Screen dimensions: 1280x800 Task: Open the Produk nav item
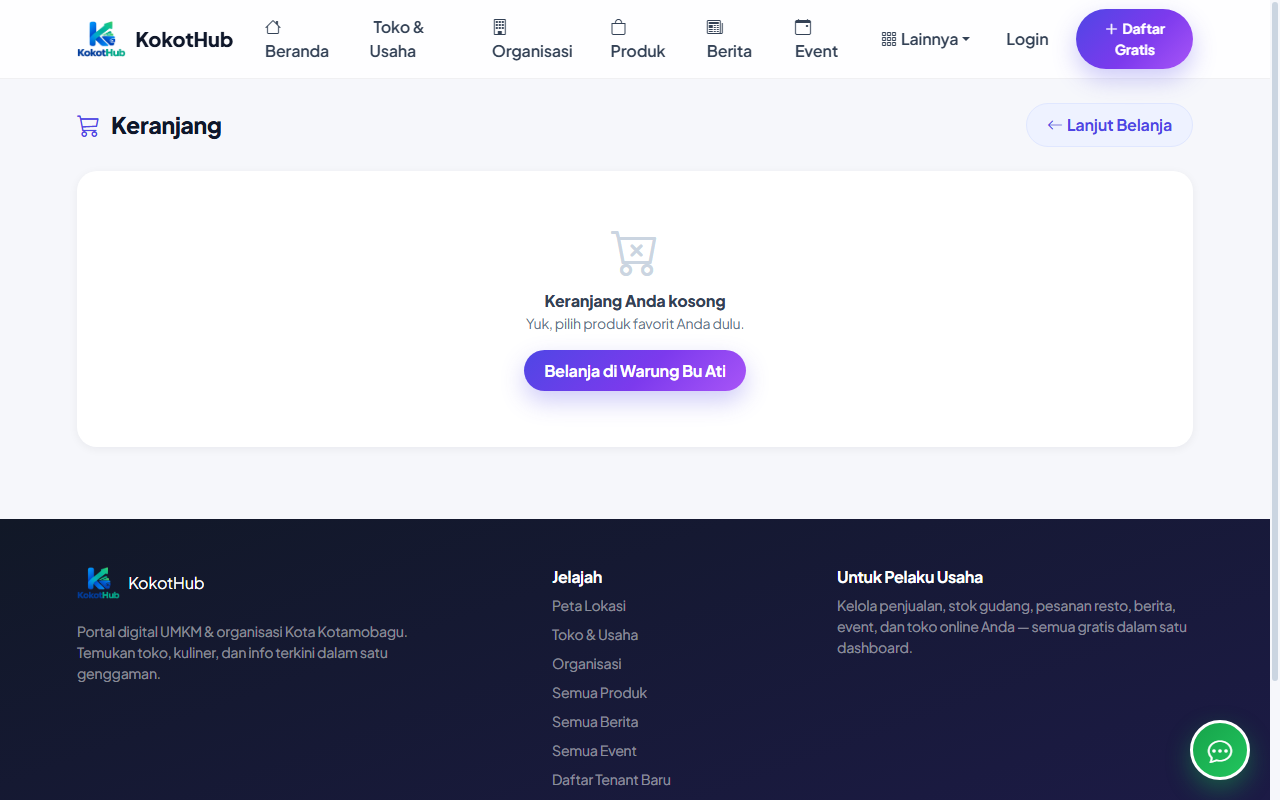coord(638,39)
